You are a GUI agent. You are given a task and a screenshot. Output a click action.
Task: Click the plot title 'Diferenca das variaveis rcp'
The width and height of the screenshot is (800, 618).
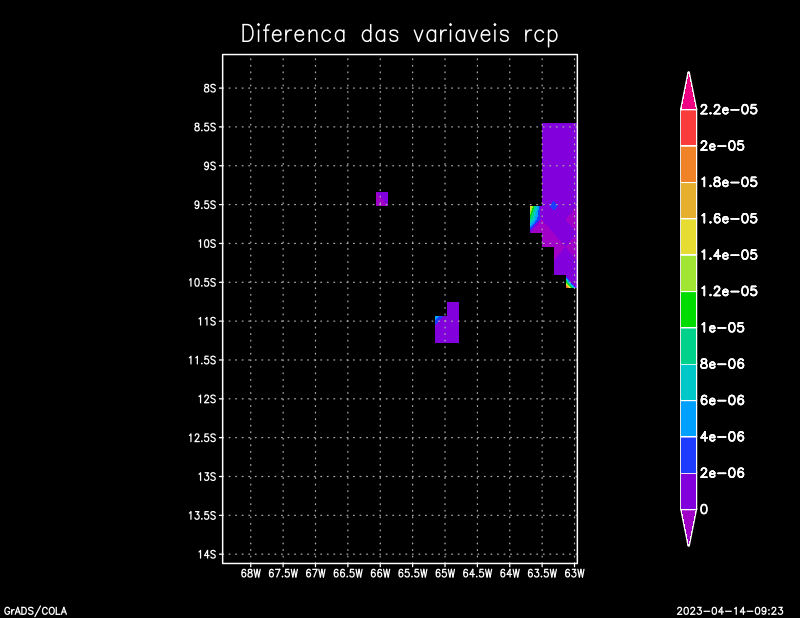pyautogui.click(x=399, y=34)
